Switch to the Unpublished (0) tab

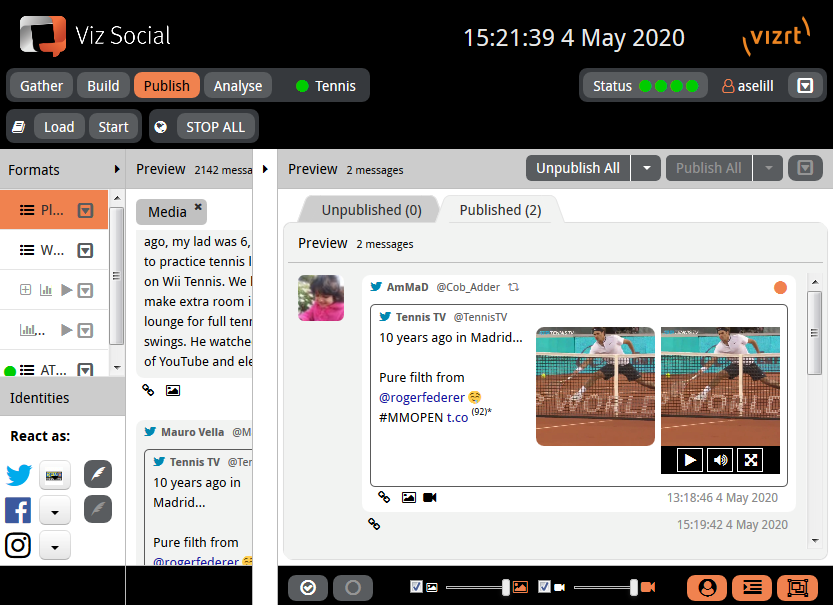371,210
